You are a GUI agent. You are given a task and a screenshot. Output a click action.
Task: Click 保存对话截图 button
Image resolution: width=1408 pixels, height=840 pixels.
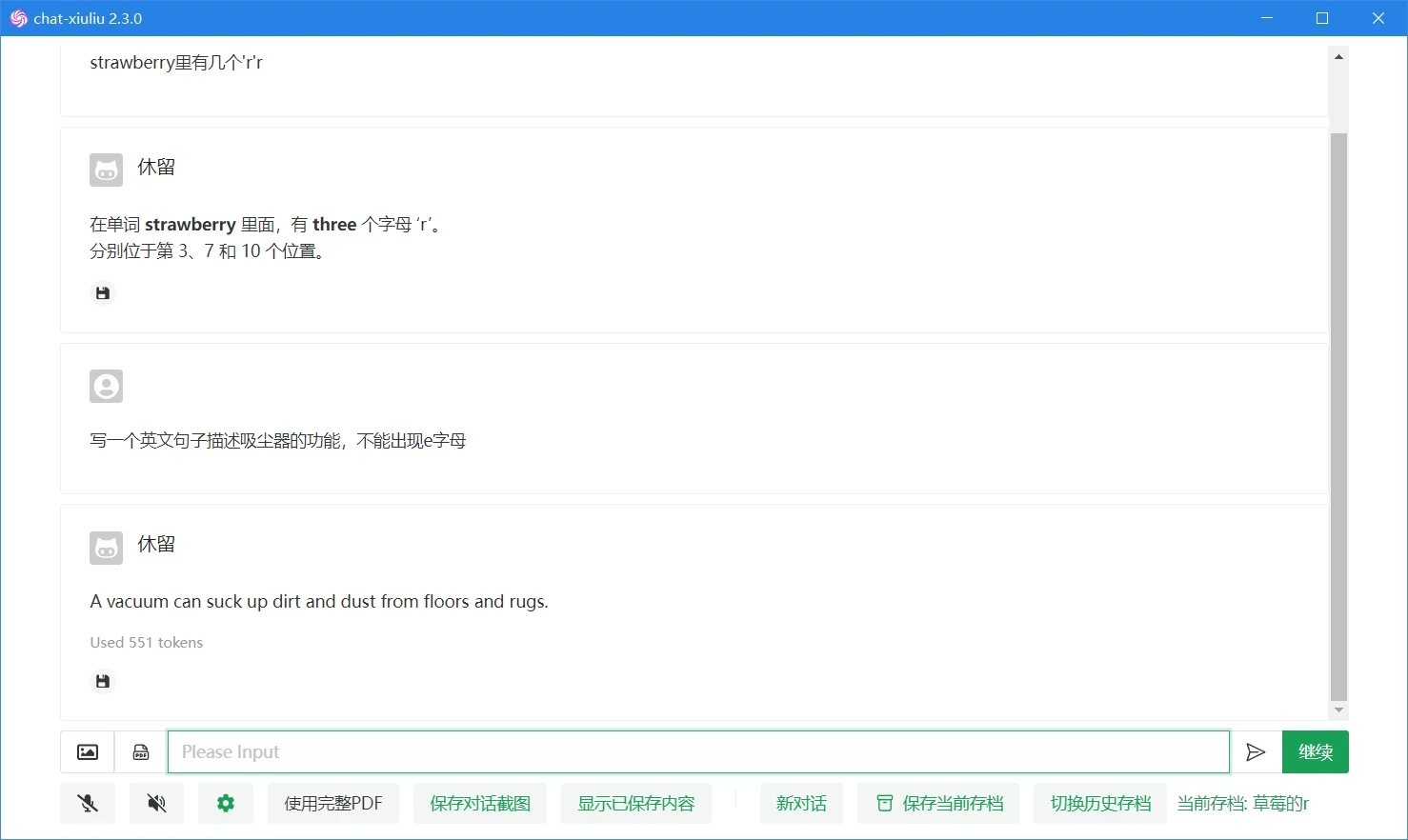coord(480,804)
